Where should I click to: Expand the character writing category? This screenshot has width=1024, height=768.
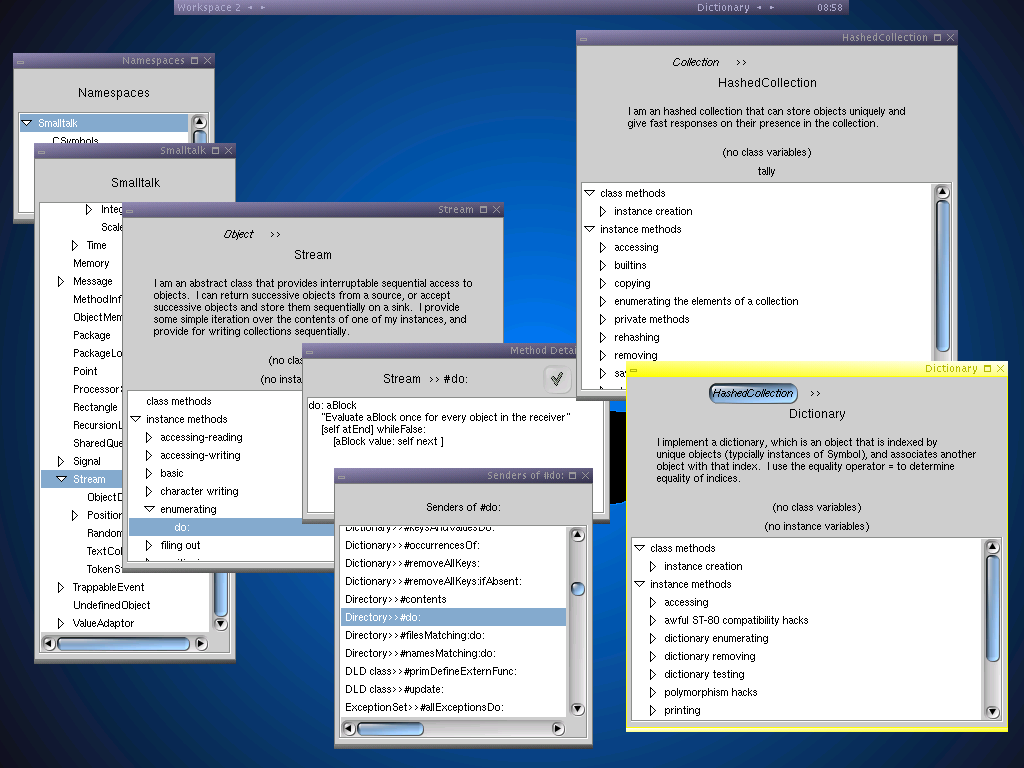149,491
